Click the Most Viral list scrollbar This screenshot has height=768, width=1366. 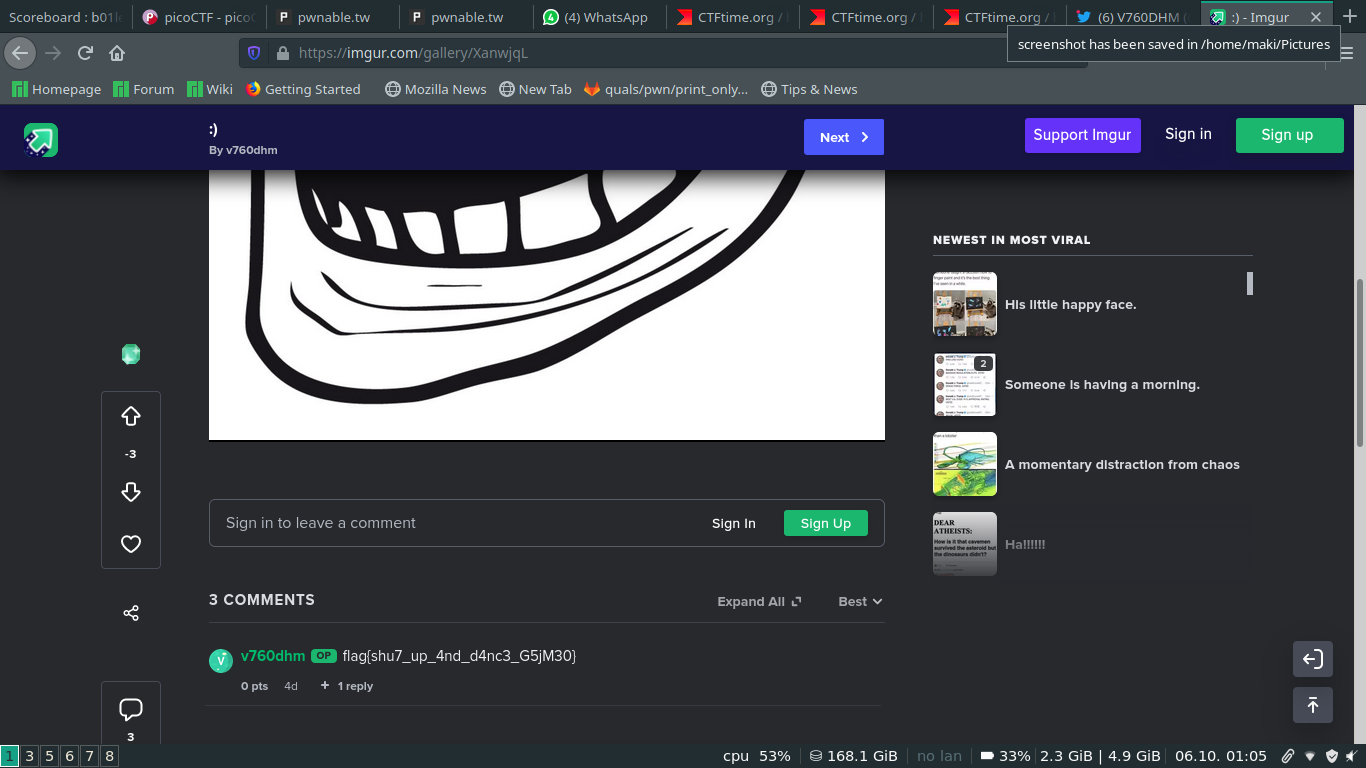pos(1250,283)
